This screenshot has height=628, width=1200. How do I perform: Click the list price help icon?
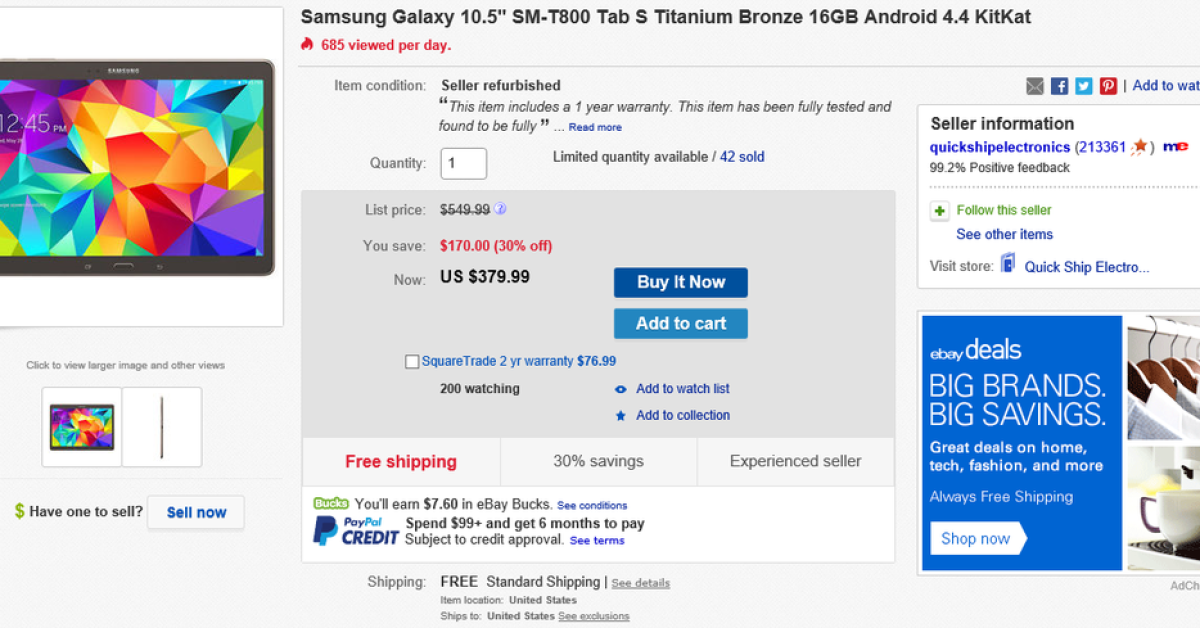coord(500,210)
